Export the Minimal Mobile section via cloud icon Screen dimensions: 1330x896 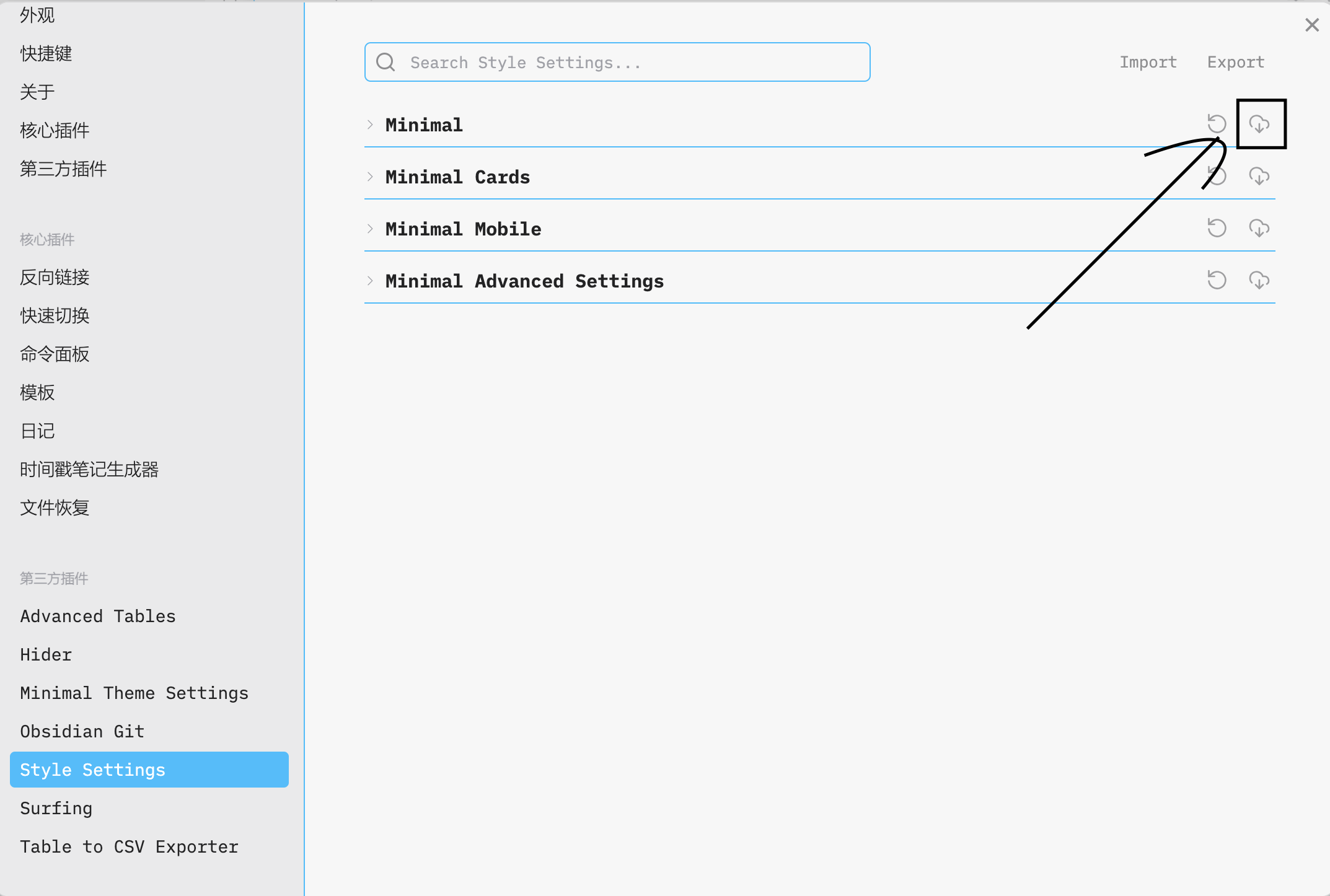[x=1259, y=228]
